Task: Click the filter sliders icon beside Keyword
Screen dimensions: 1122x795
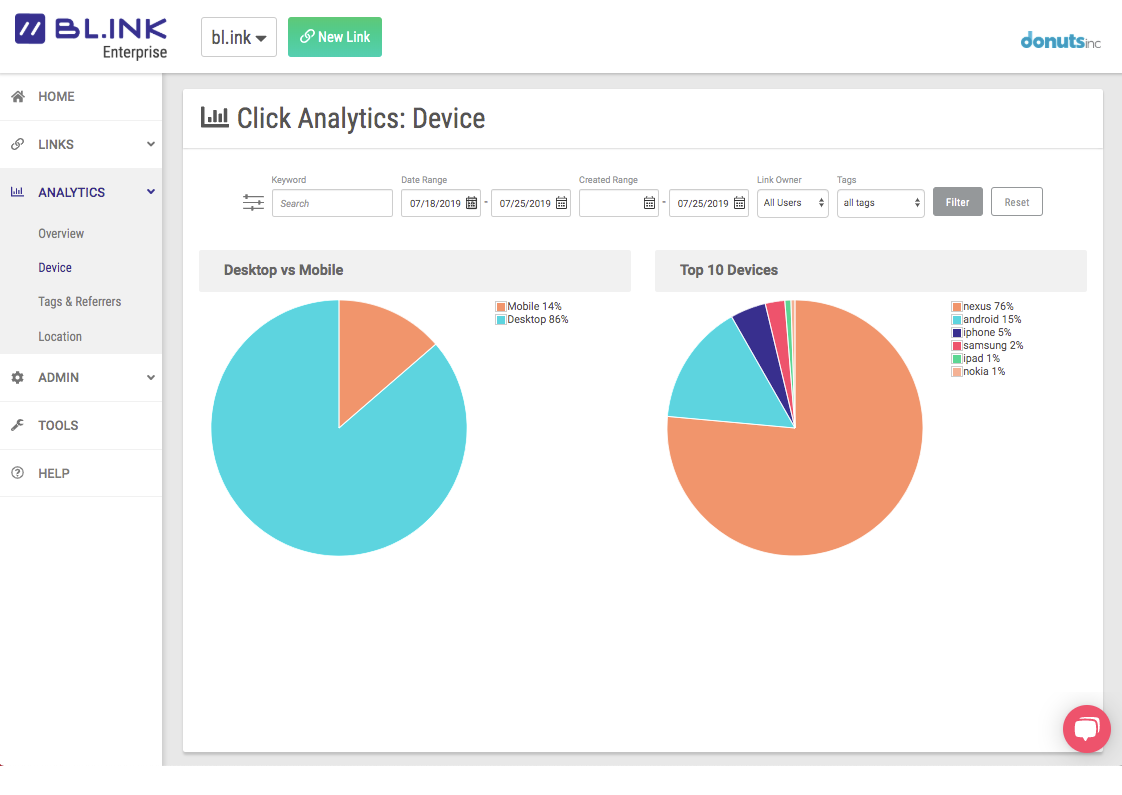Action: coord(253,203)
